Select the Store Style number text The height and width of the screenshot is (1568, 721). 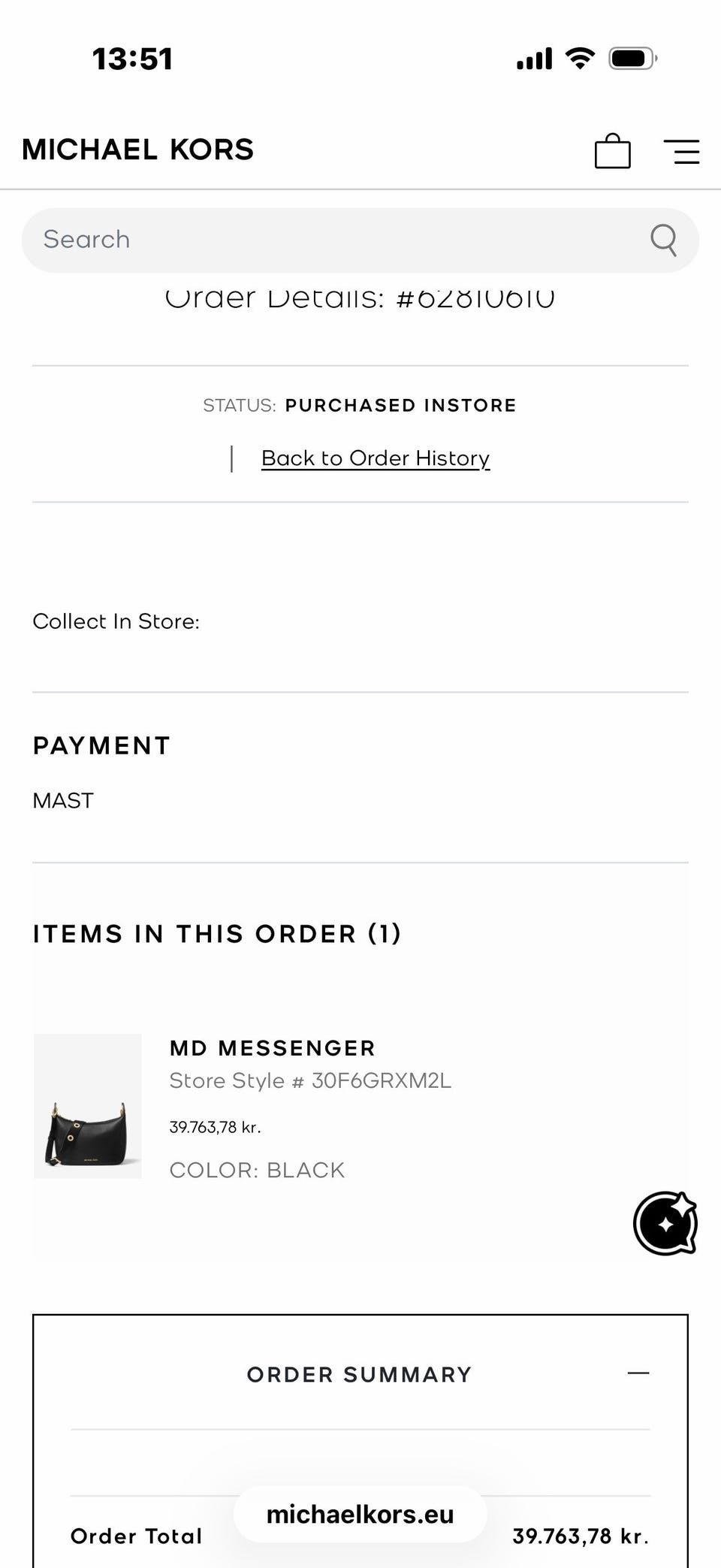pyautogui.click(x=309, y=1080)
